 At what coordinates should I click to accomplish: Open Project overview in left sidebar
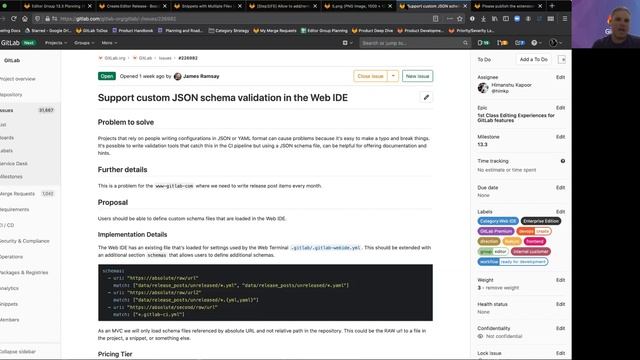18,79
